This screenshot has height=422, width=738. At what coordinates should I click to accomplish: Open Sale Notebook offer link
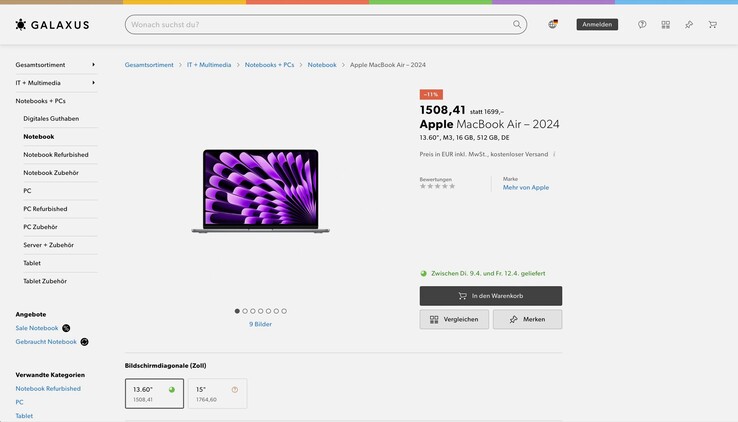coord(37,328)
